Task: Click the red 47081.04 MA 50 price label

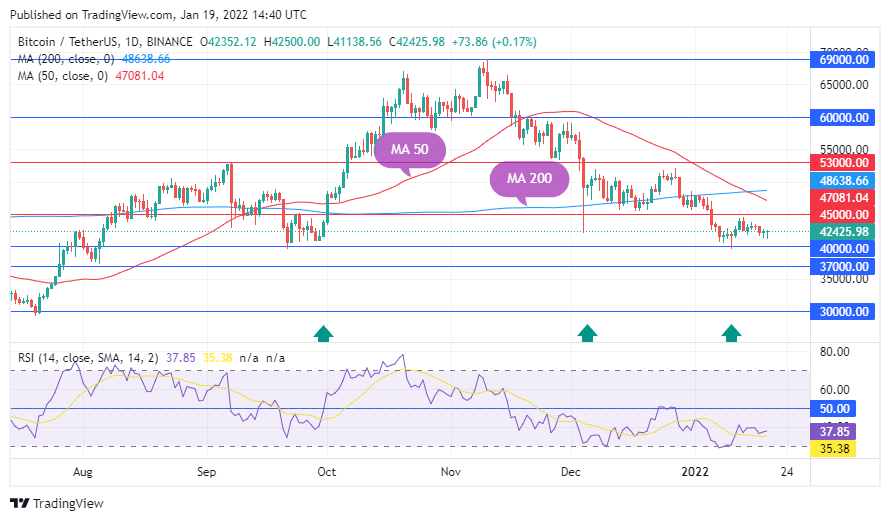Action: (x=843, y=198)
